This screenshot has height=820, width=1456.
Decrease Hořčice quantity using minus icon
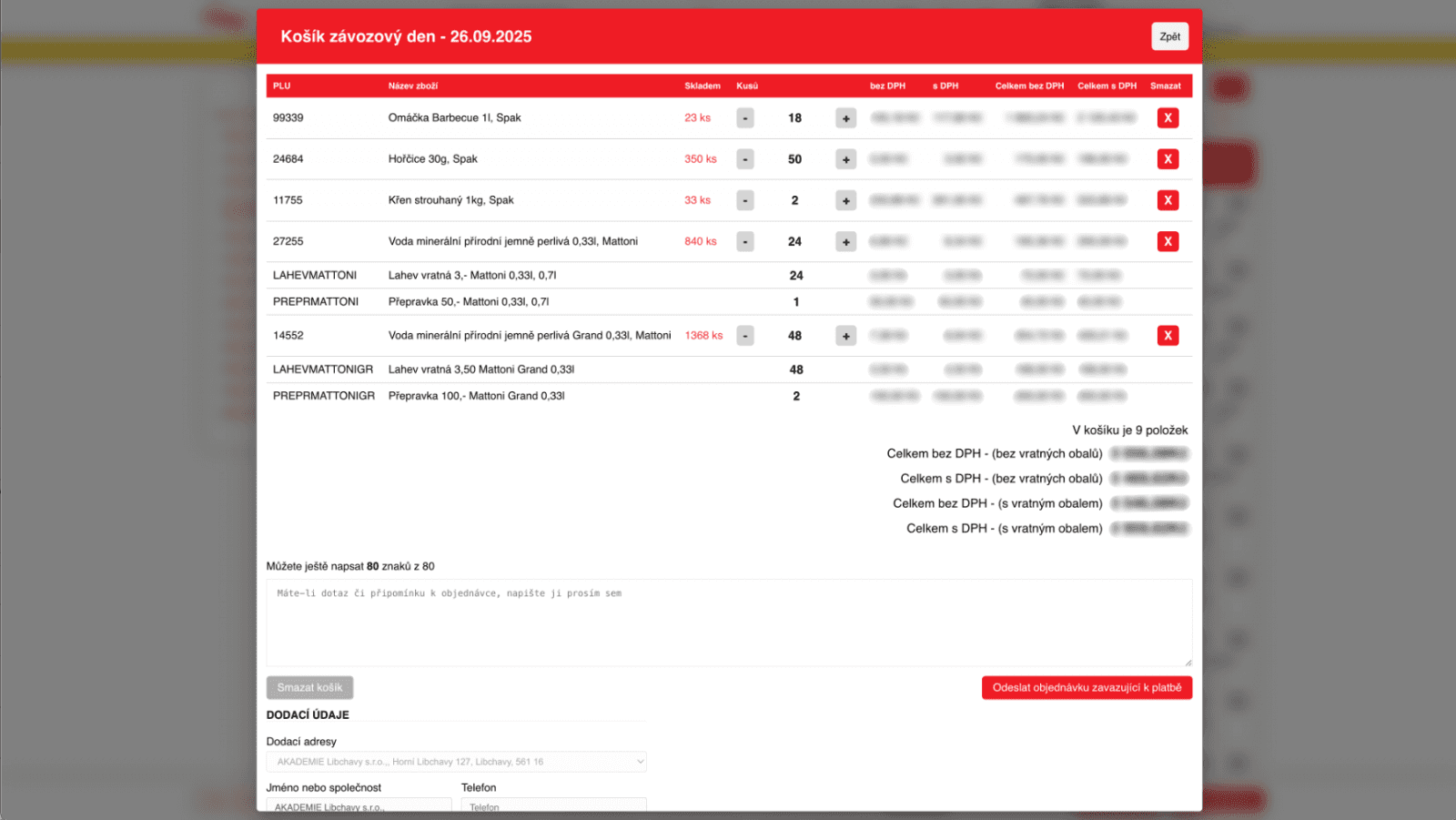coord(744,158)
